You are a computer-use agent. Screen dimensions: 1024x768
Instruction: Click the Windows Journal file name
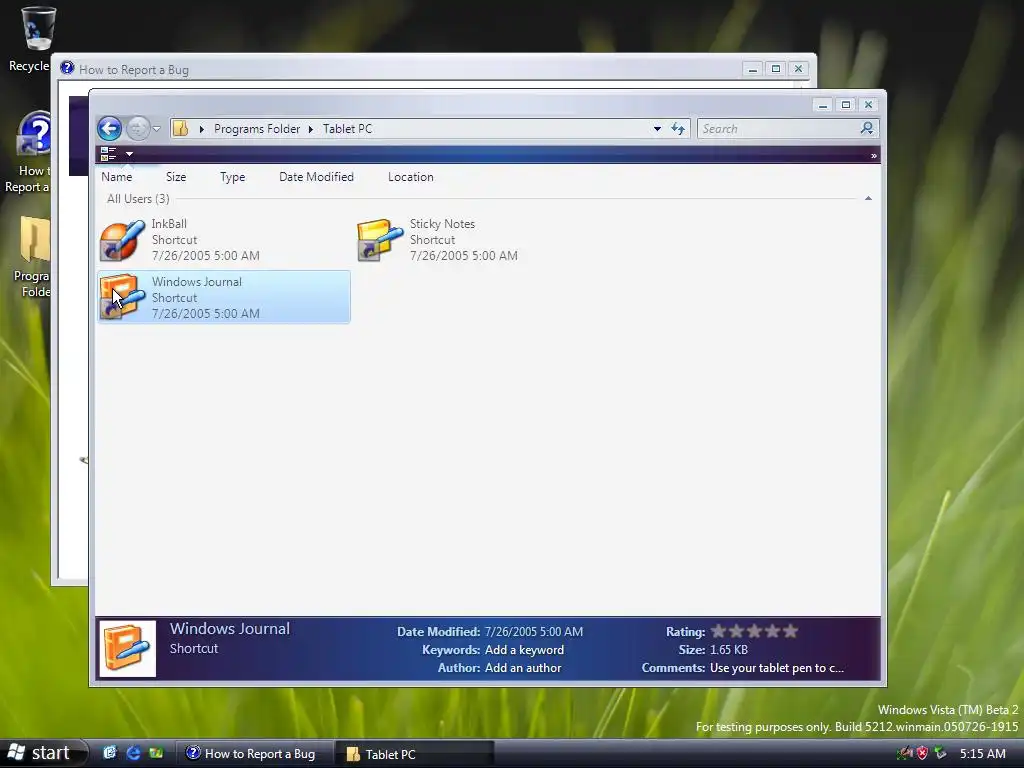point(197,281)
